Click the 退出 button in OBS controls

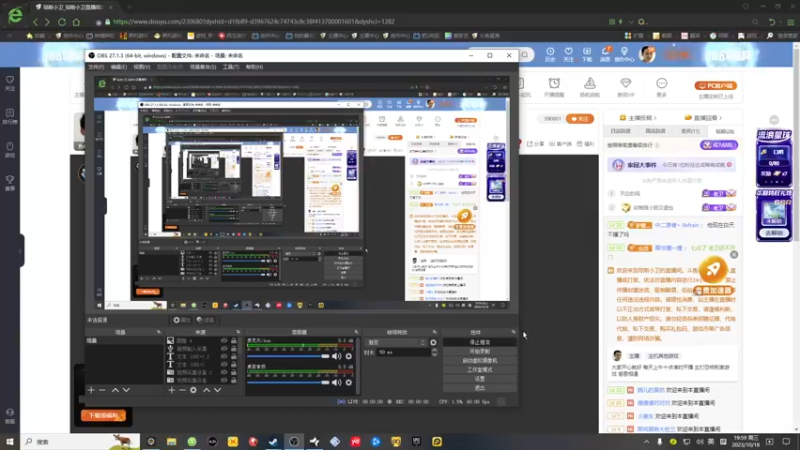coord(480,388)
